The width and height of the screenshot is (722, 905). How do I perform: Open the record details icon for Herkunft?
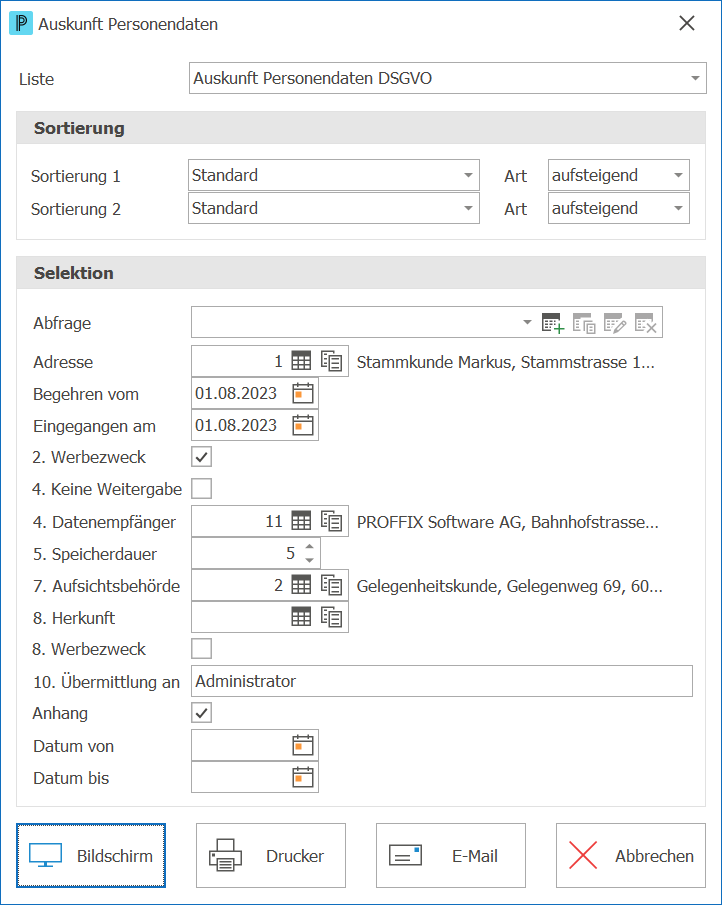332,617
